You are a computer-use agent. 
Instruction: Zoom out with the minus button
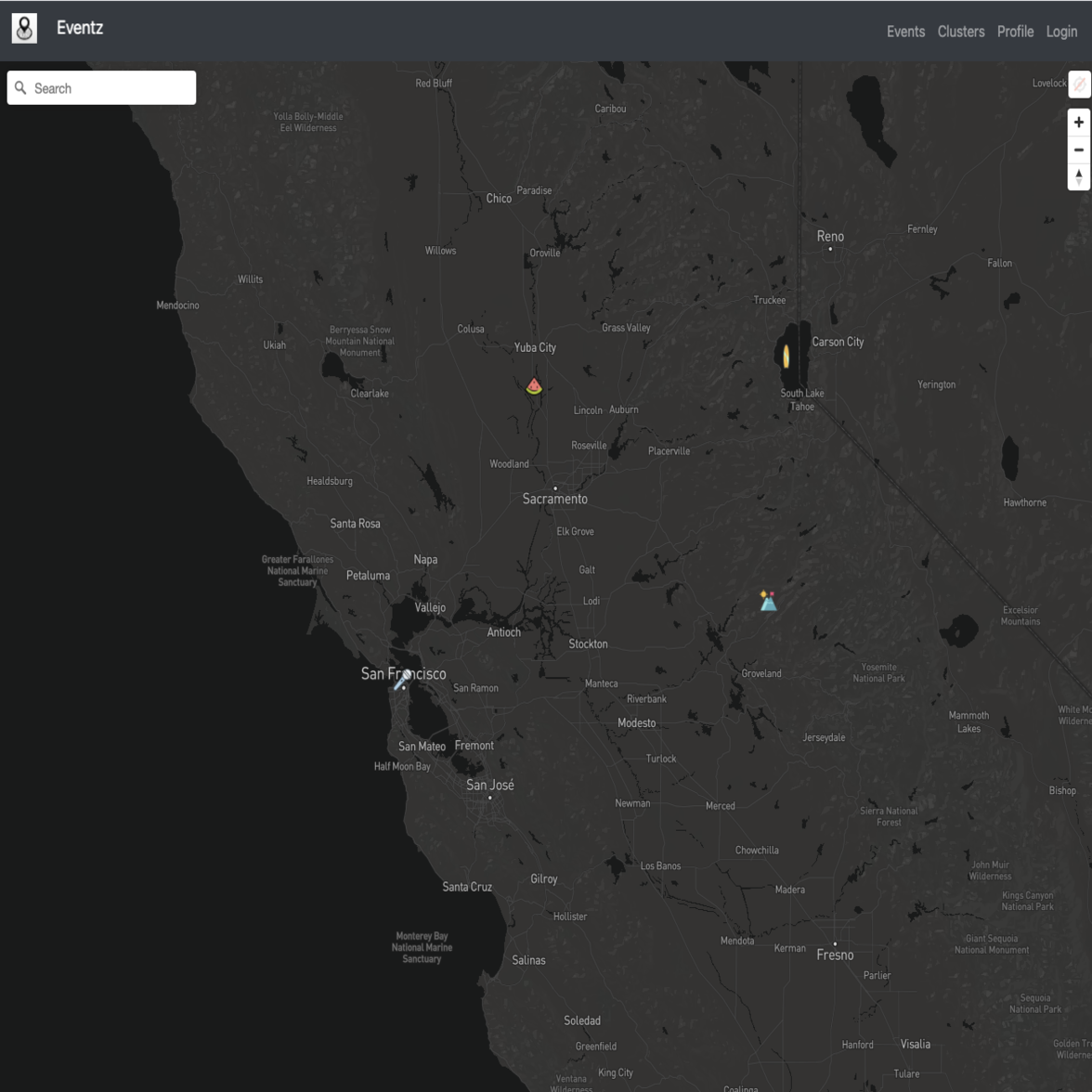tap(1079, 149)
